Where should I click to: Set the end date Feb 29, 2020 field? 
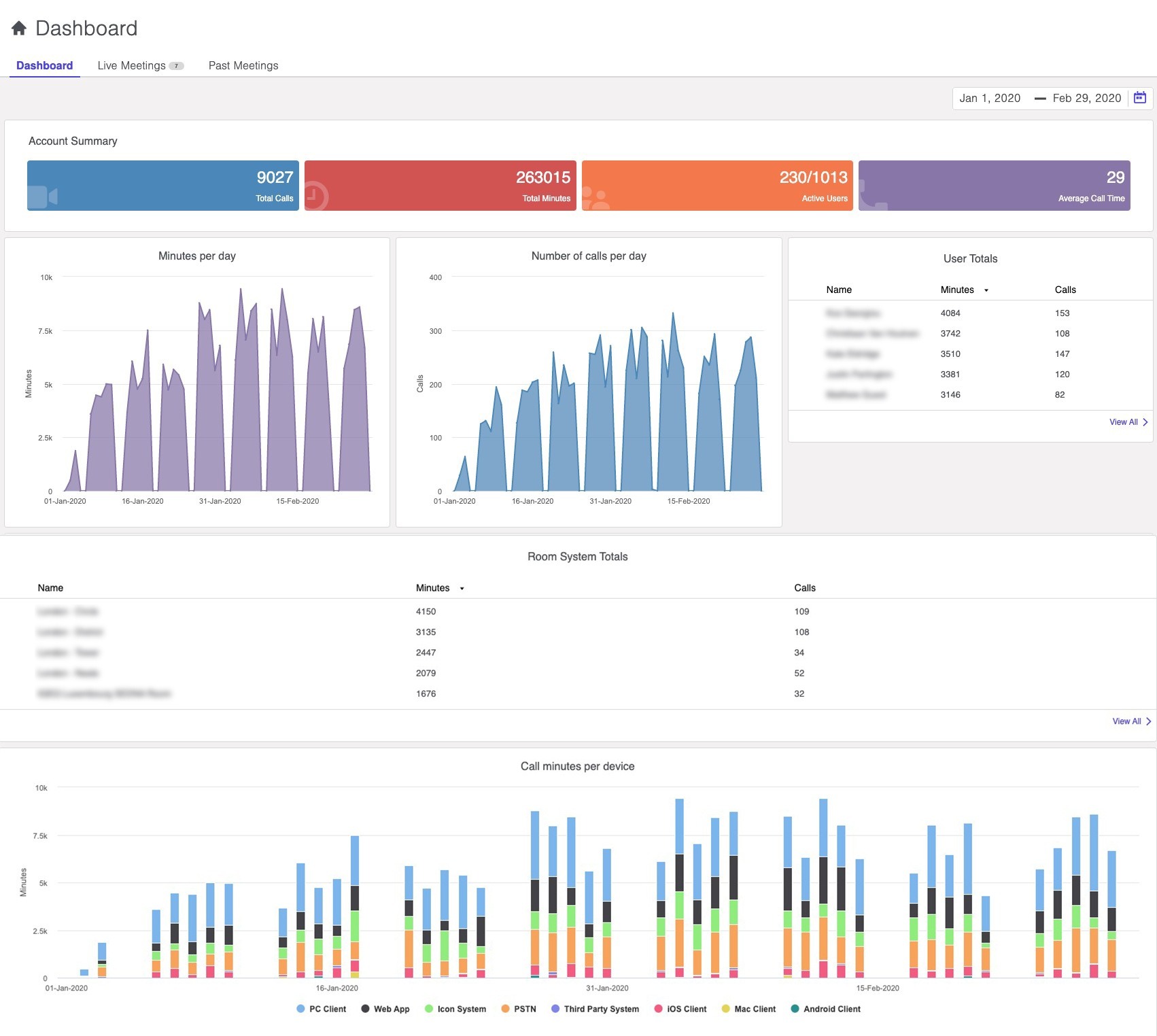pyautogui.click(x=1087, y=98)
